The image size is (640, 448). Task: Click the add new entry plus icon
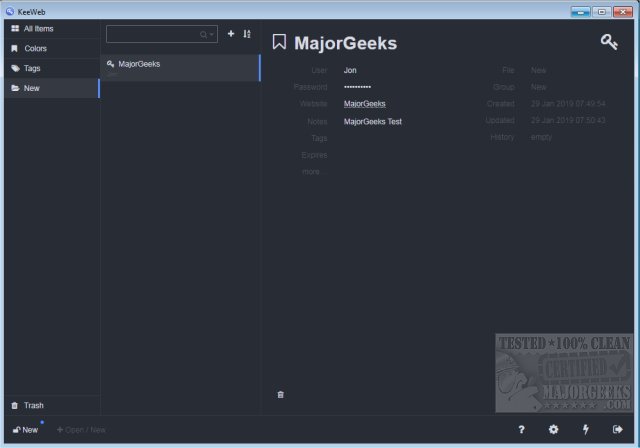[x=231, y=34]
